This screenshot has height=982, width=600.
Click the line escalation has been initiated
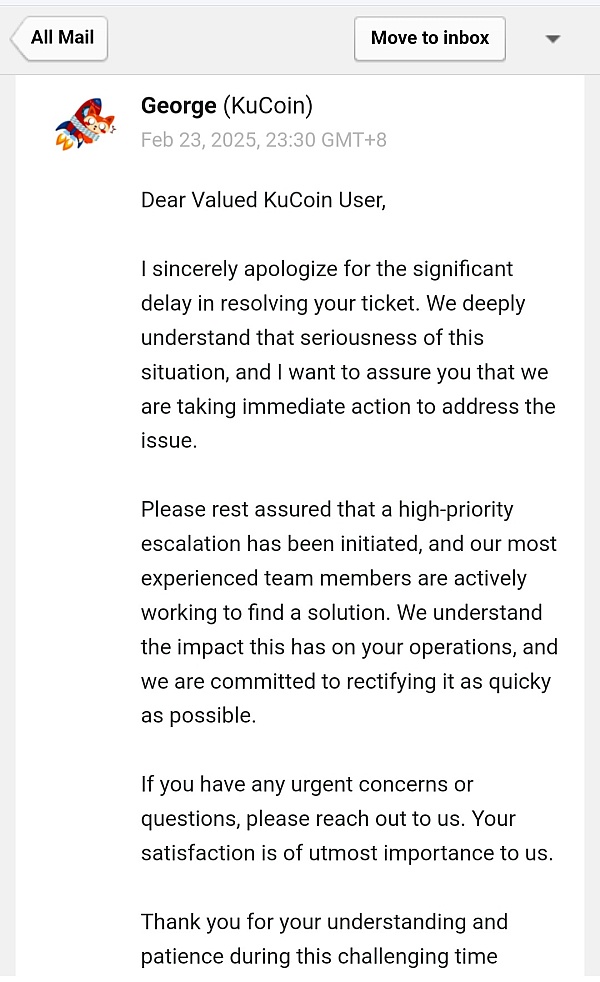point(349,544)
